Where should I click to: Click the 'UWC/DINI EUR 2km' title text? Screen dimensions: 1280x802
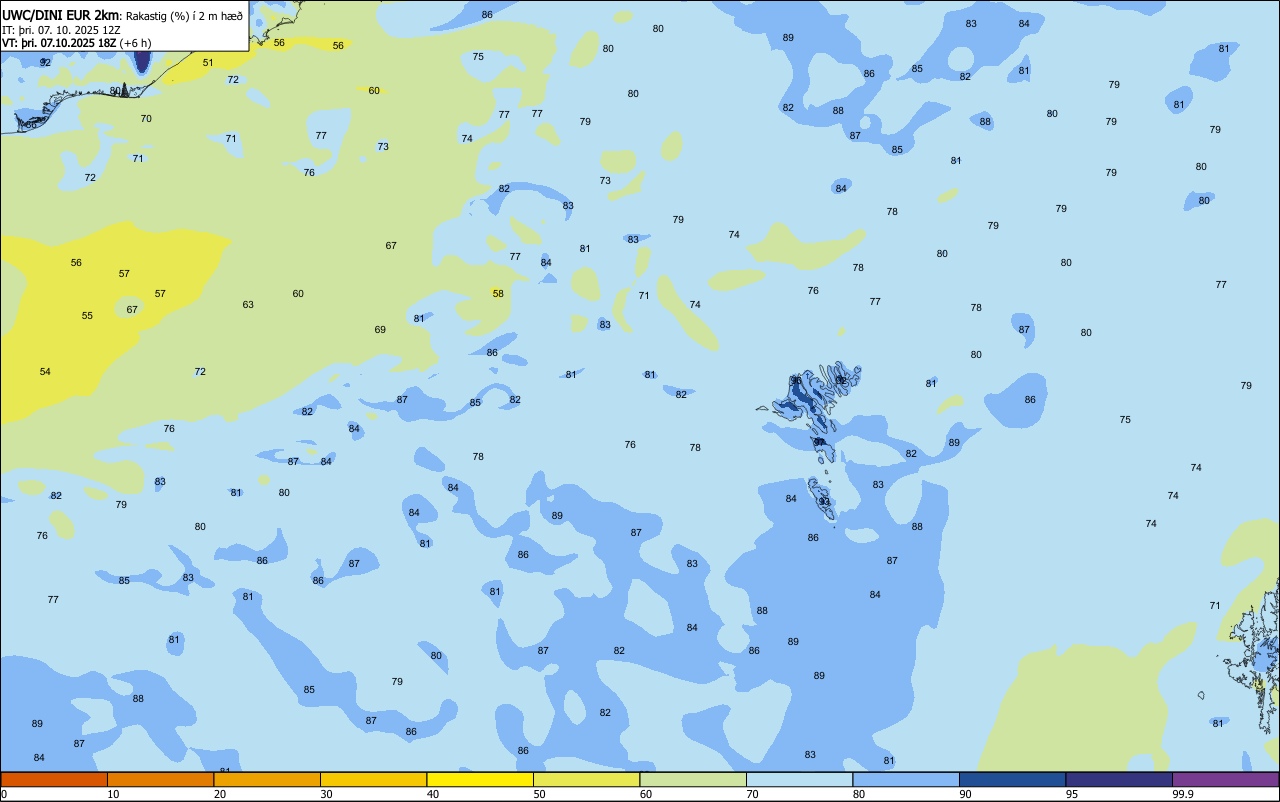61,15
